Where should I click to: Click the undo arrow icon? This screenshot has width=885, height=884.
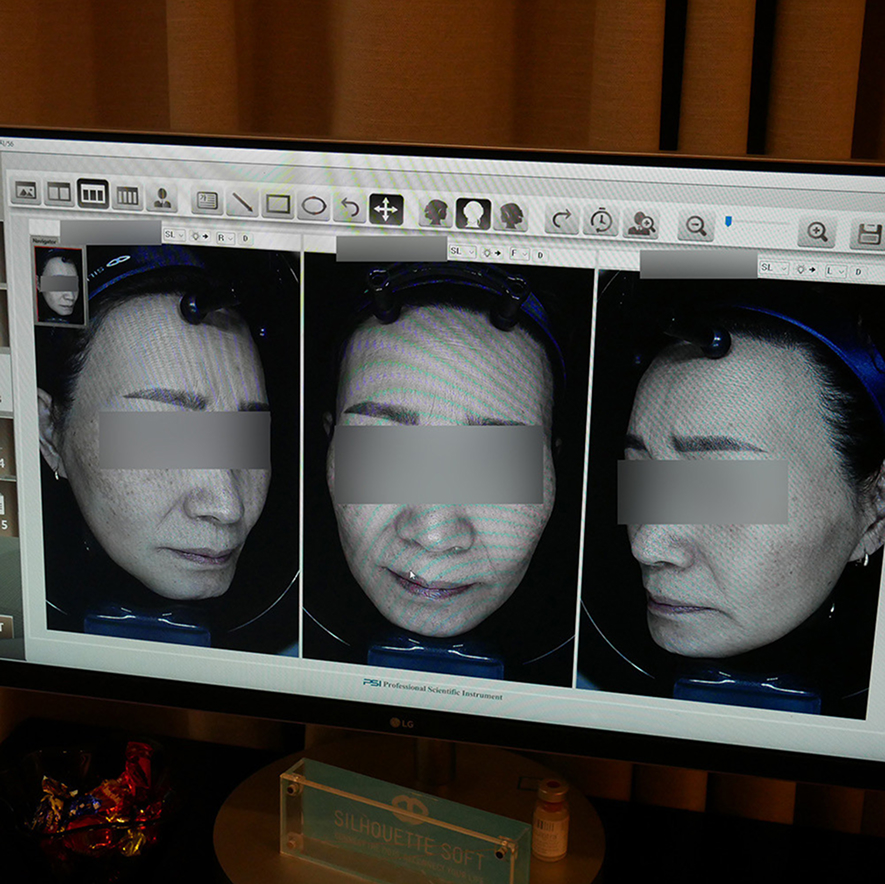[x=349, y=208]
